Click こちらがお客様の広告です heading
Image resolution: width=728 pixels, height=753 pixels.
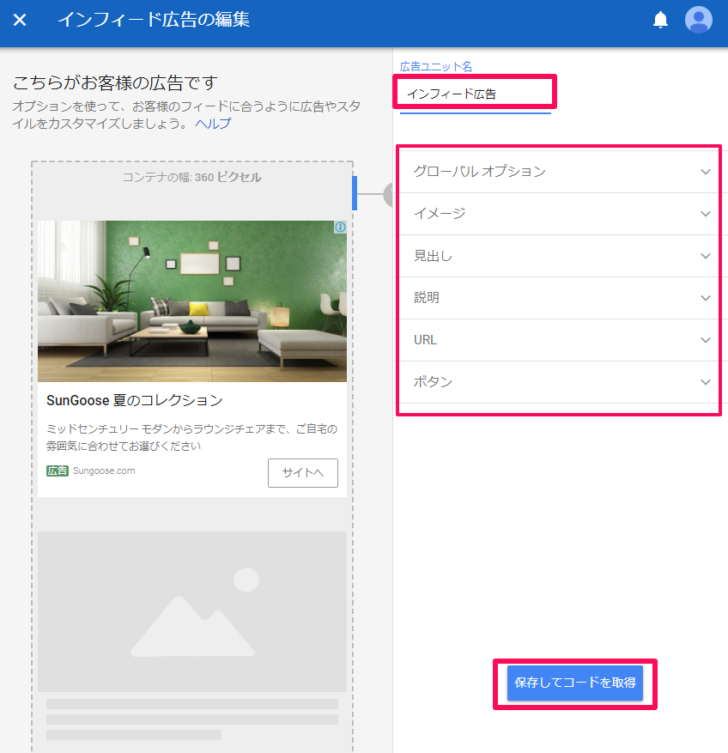pos(115,83)
